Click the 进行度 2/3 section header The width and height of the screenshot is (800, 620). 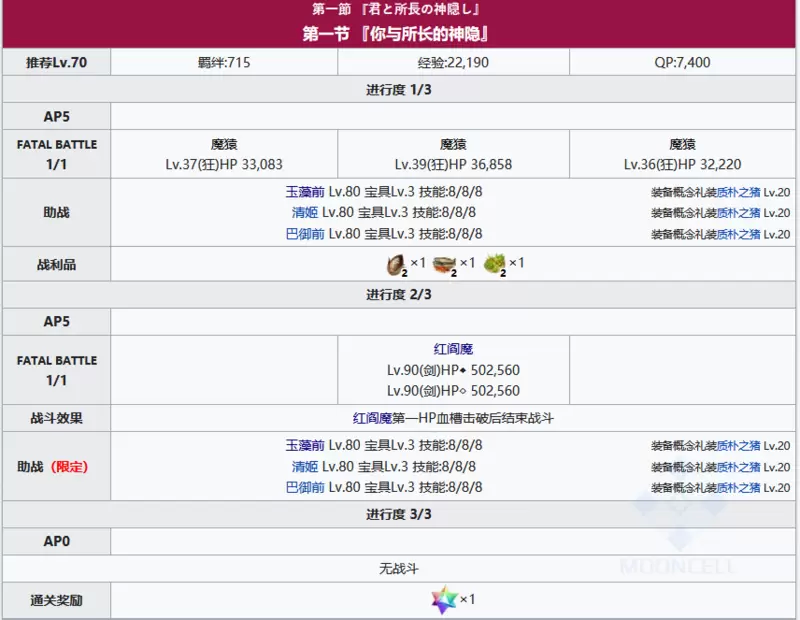point(399,295)
